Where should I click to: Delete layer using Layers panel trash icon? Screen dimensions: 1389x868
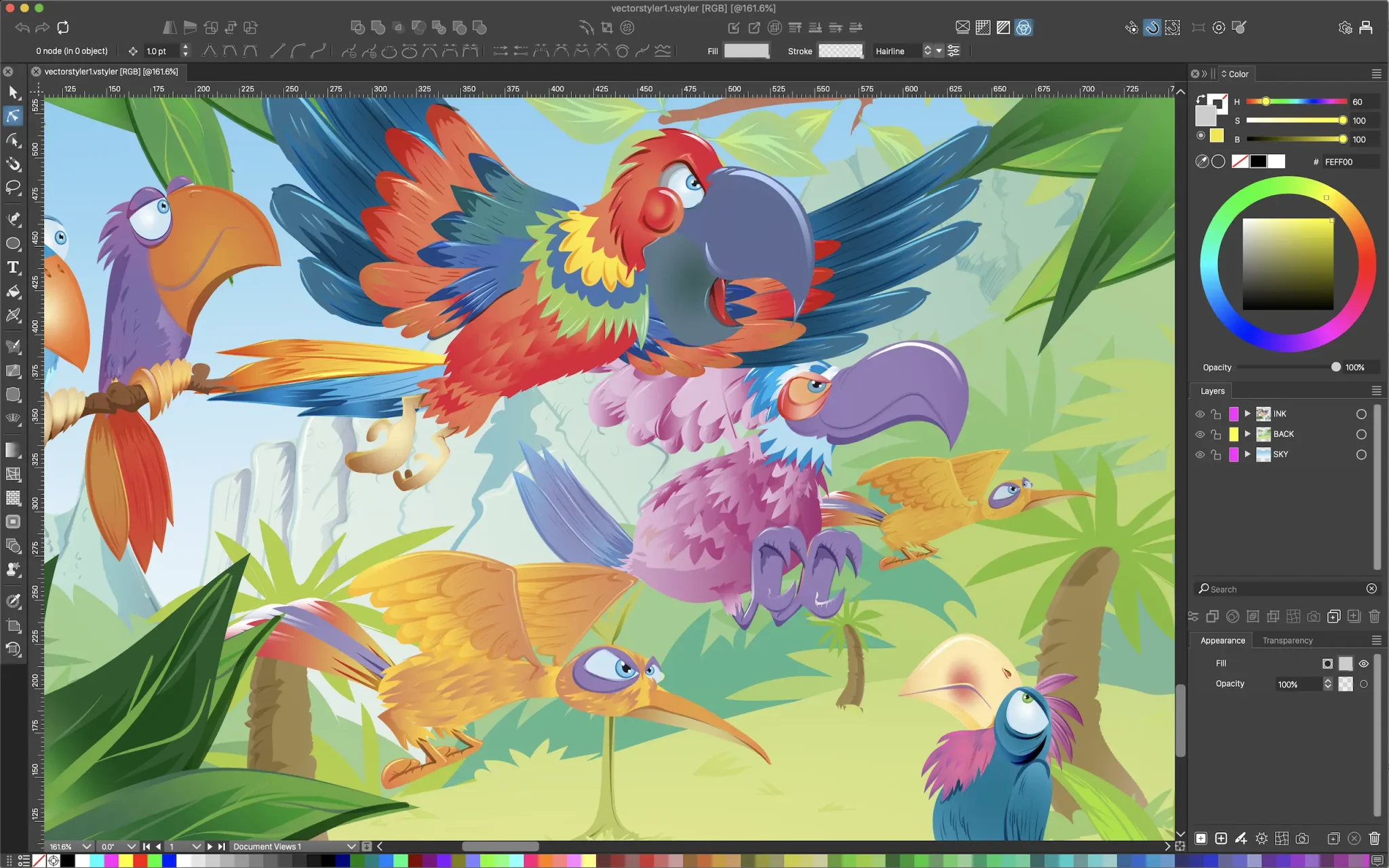[1374, 616]
